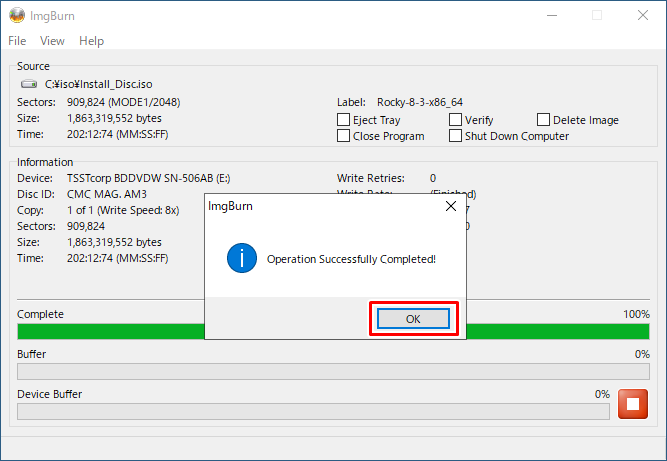667x461 pixels.
Task: Click the red stop button
Action: [x=632, y=404]
